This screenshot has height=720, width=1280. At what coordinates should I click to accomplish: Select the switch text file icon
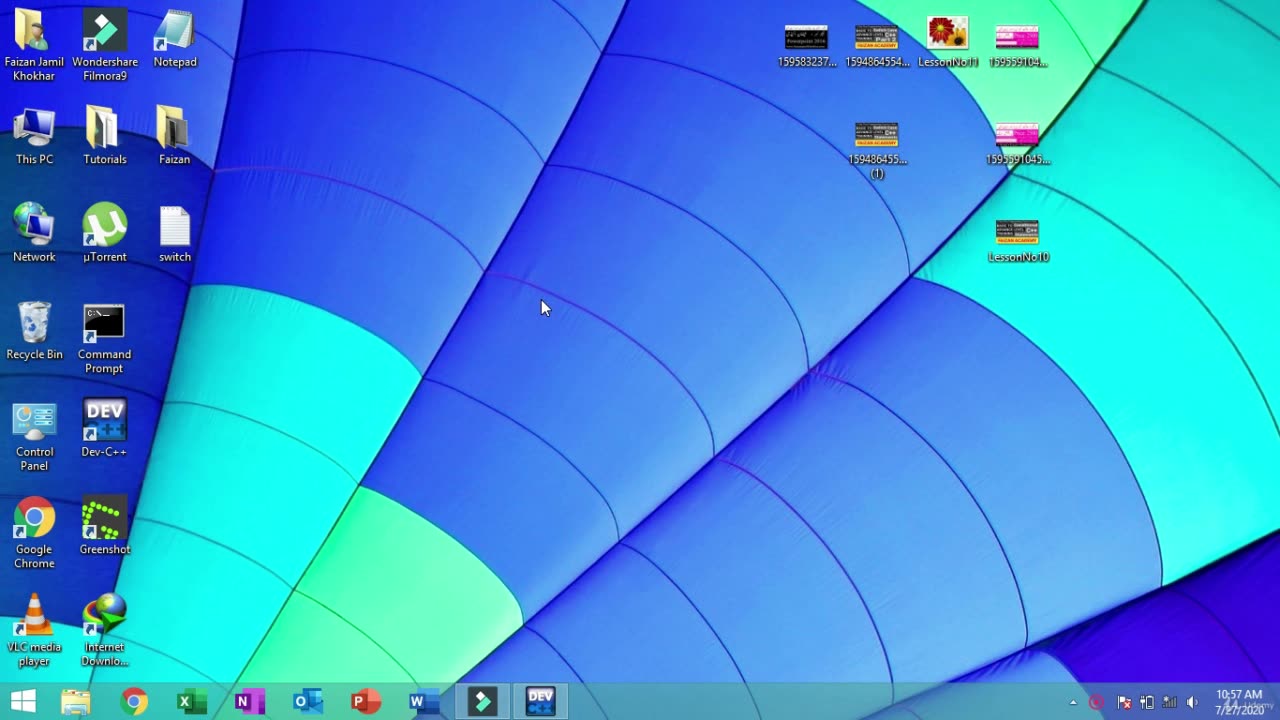click(x=174, y=234)
